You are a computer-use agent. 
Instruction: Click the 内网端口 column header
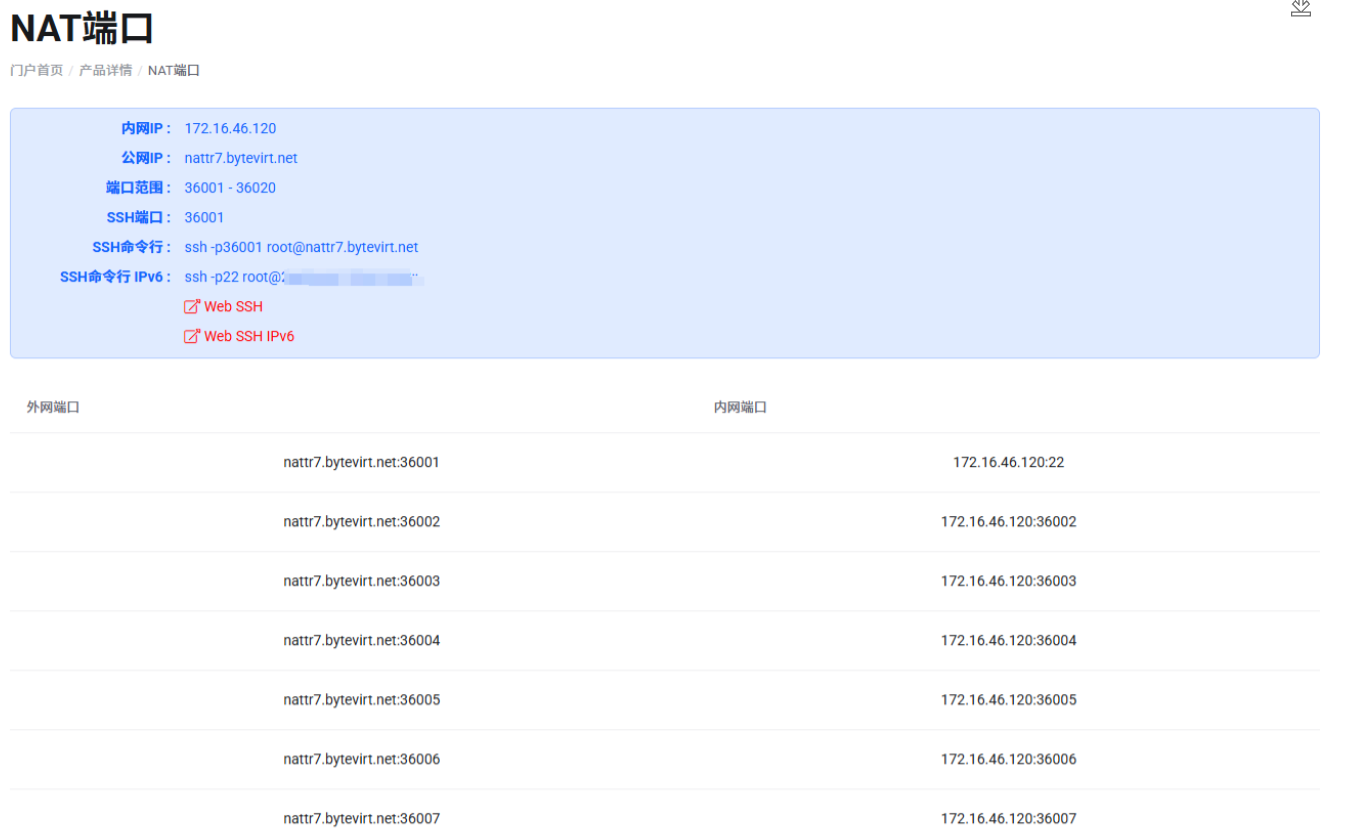[x=740, y=408]
